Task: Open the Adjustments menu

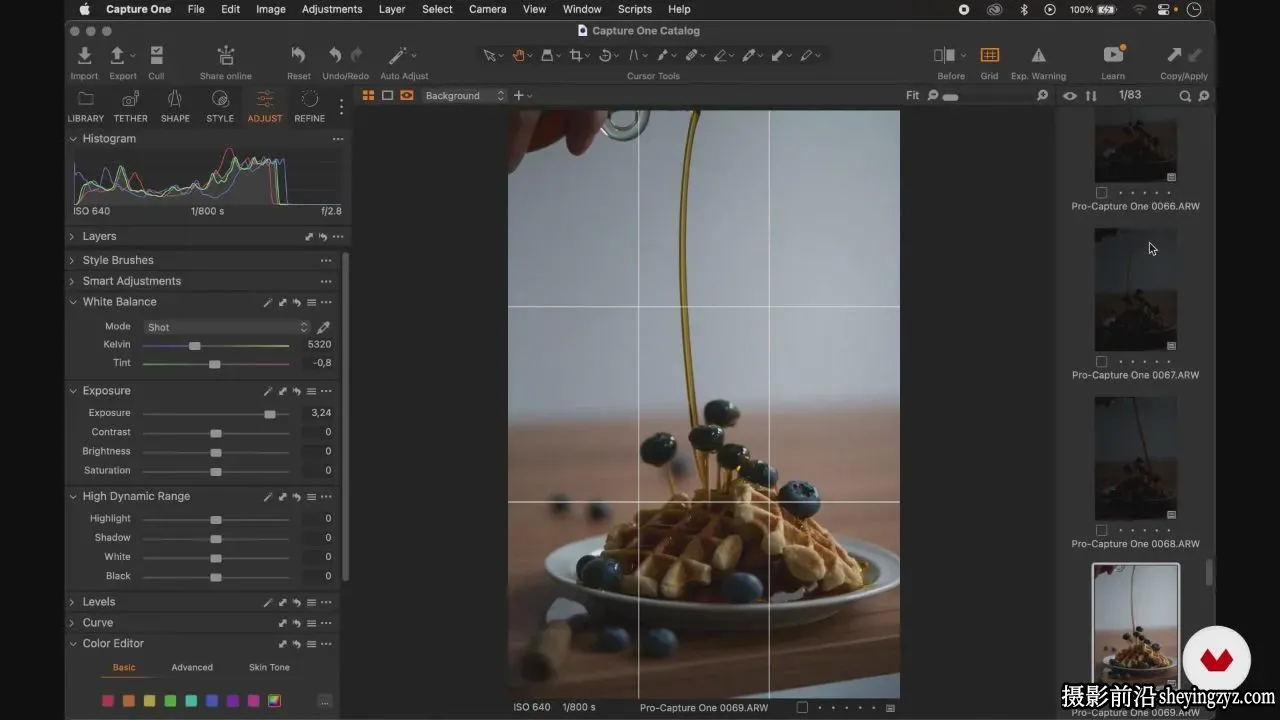Action: point(332,9)
